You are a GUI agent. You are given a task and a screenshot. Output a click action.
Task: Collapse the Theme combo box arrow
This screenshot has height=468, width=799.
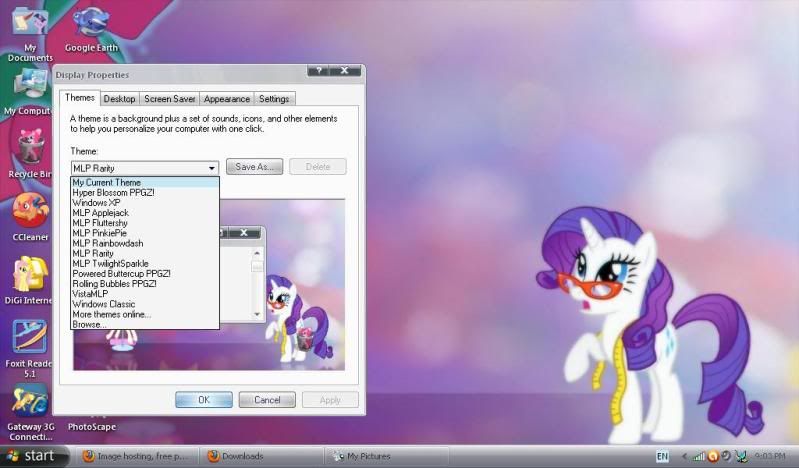tap(211, 168)
